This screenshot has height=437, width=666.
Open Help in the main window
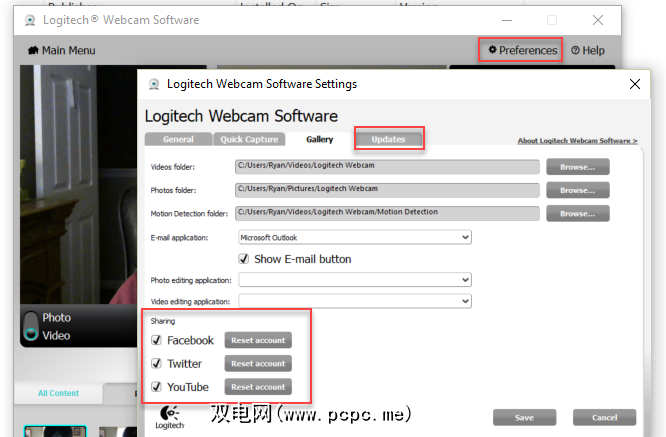[588, 50]
